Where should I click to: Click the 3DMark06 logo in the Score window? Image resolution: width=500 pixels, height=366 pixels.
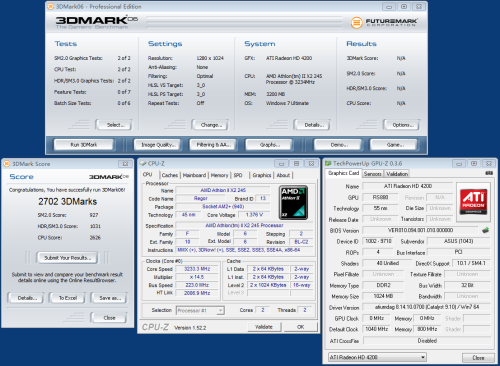tap(109, 177)
